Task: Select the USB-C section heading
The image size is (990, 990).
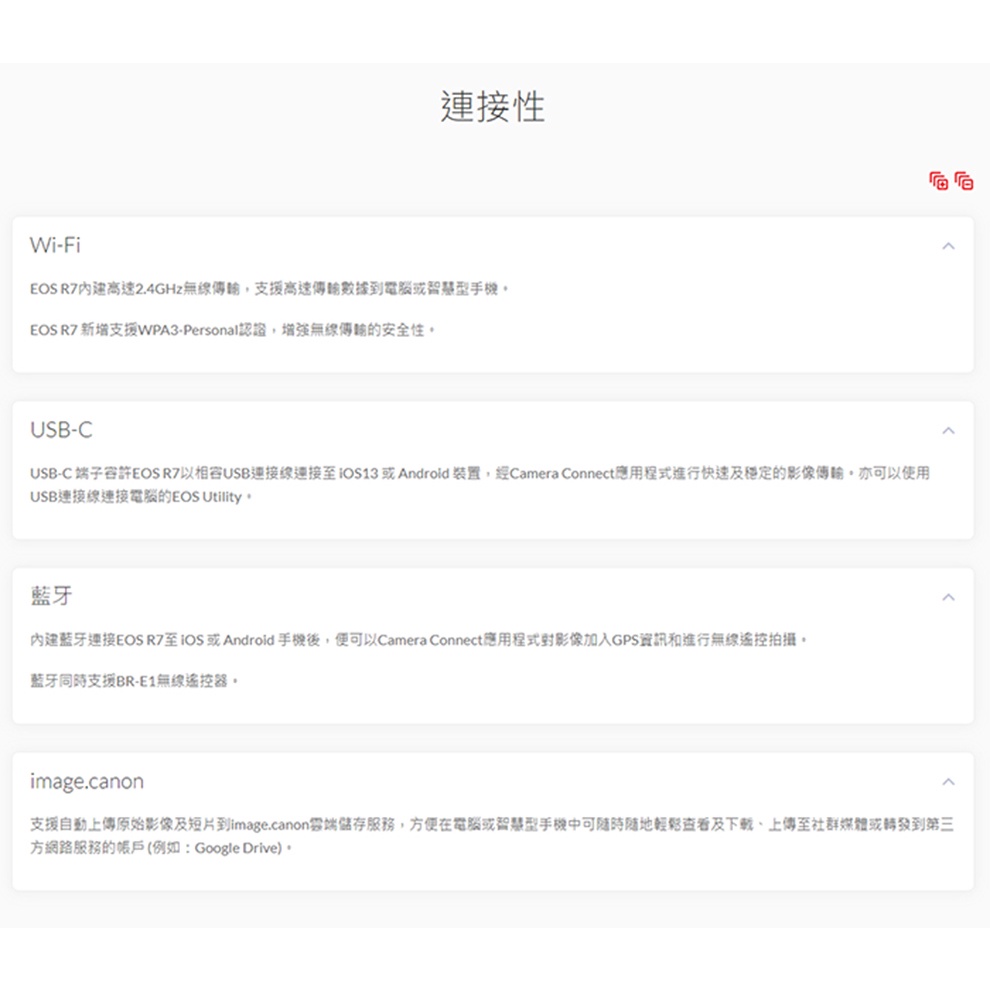Action: [61, 430]
